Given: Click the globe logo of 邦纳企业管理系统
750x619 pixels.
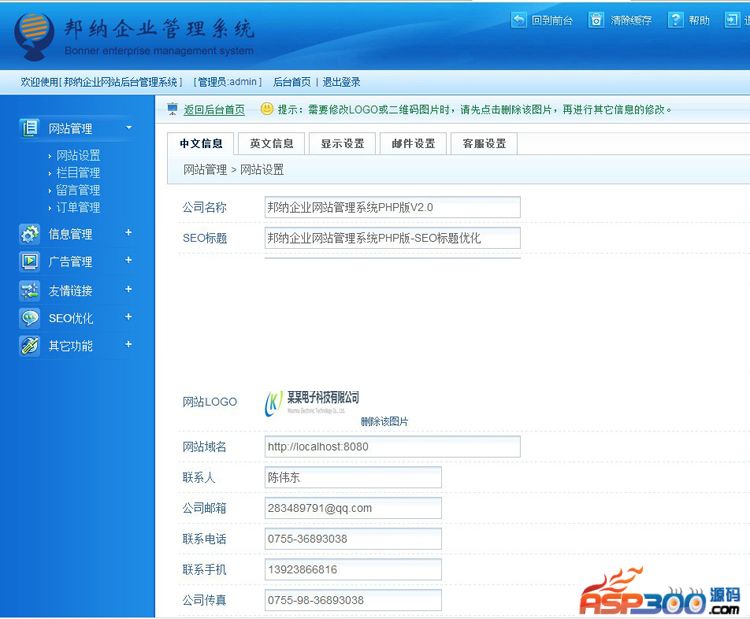Looking at the screenshot, I should click(x=33, y=36).
